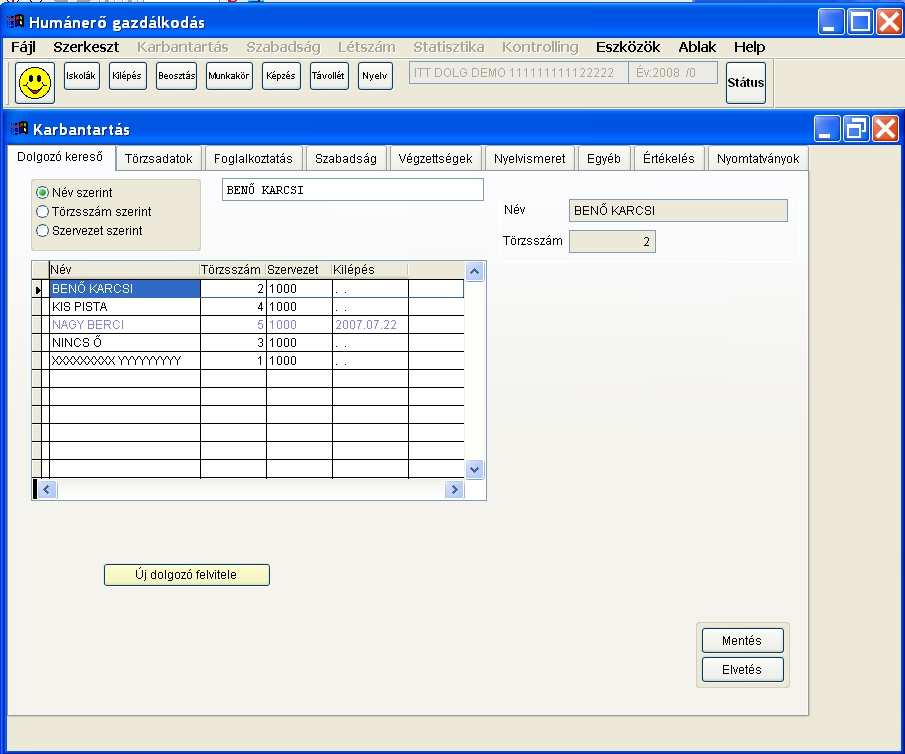Restore the Karbantartás child window

855,128
